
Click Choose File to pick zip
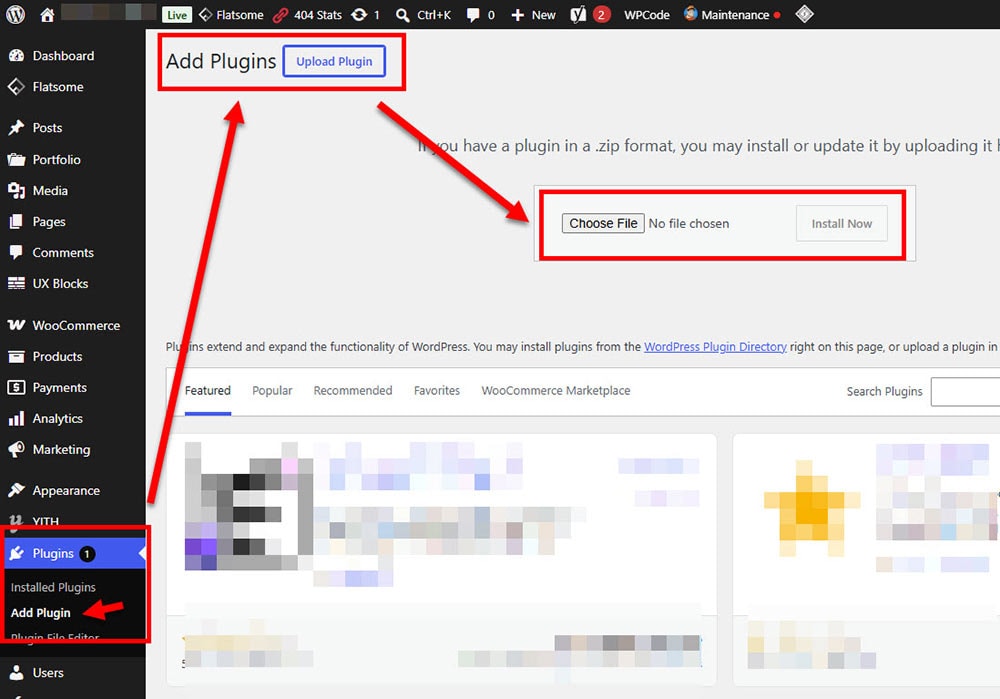[x=603, y=223]
